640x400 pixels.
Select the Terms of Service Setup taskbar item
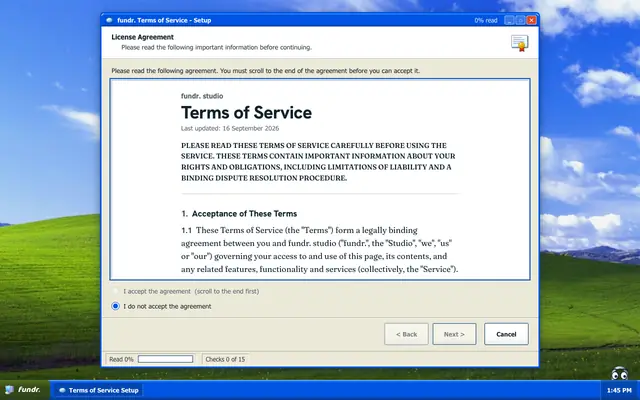pyautogui.click(x=98, y=390)
